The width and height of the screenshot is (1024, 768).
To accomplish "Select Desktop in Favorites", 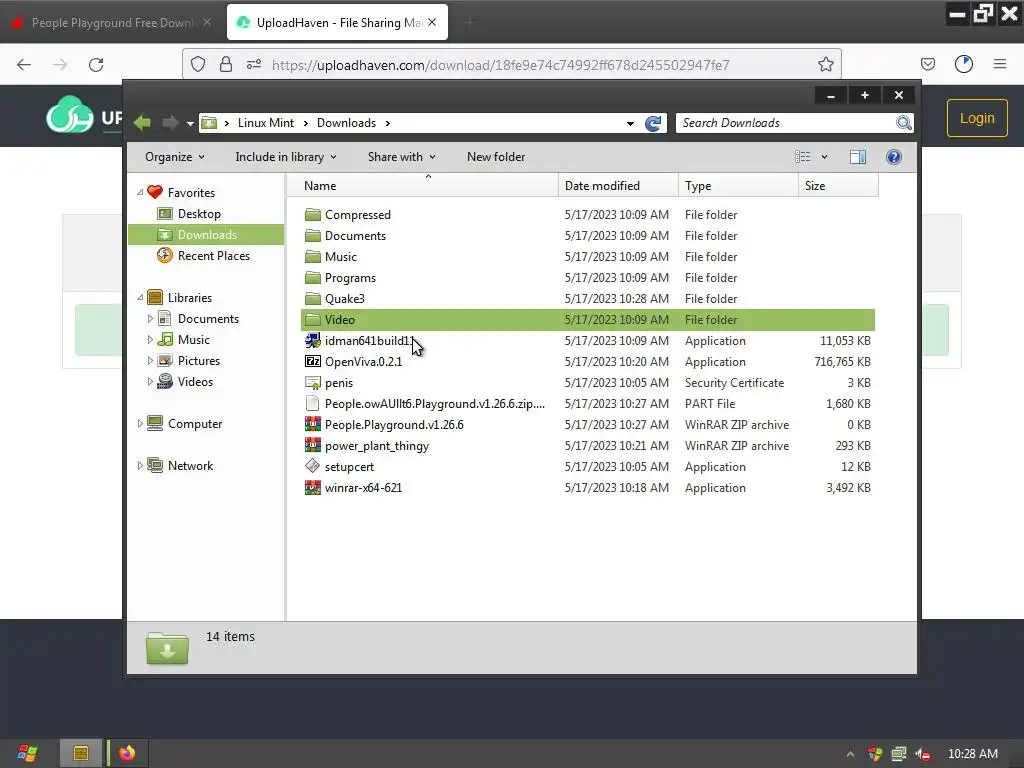I will coord(199,214).
